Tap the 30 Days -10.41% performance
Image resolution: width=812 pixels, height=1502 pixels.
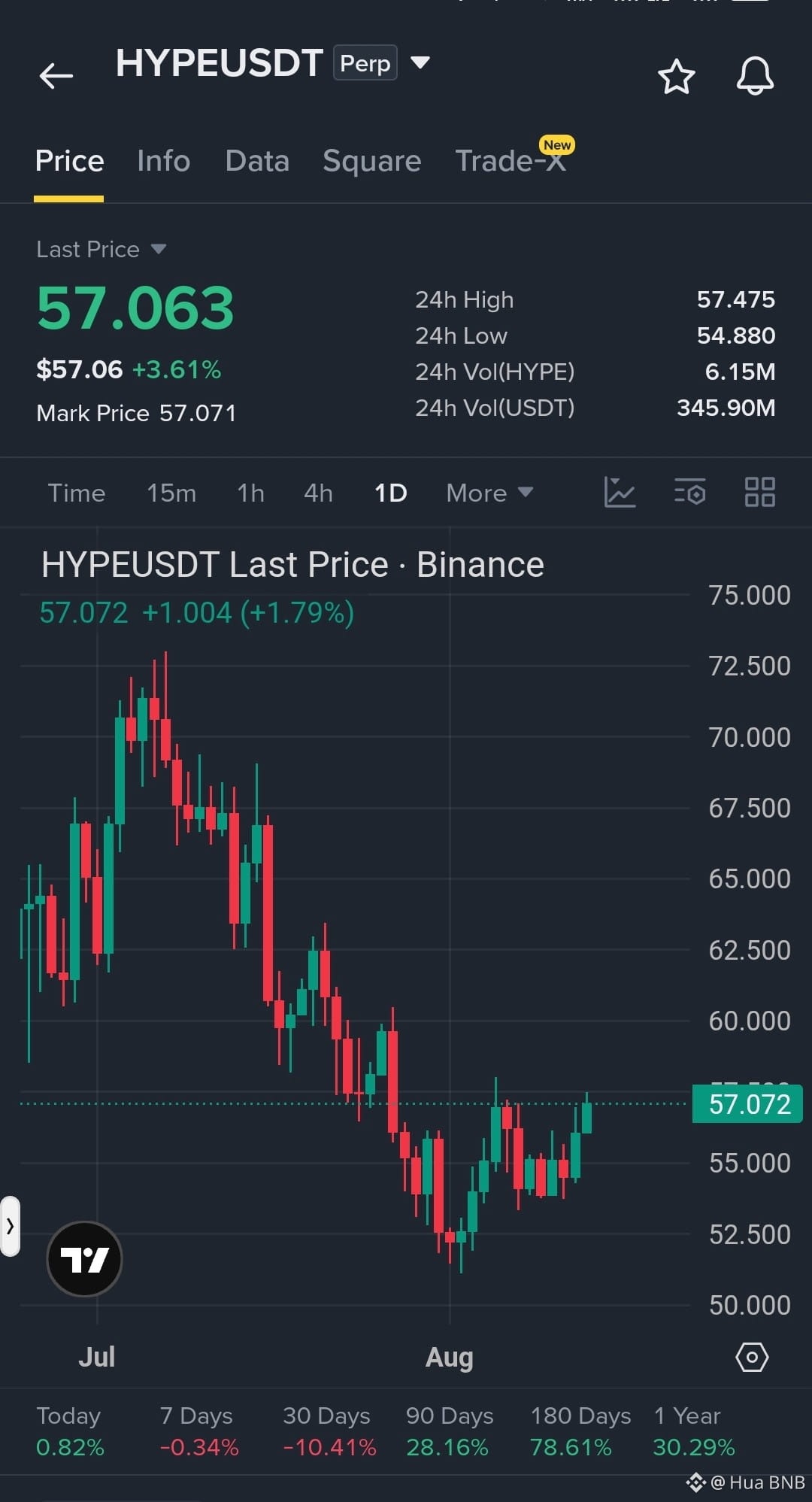coord(329,1431)
